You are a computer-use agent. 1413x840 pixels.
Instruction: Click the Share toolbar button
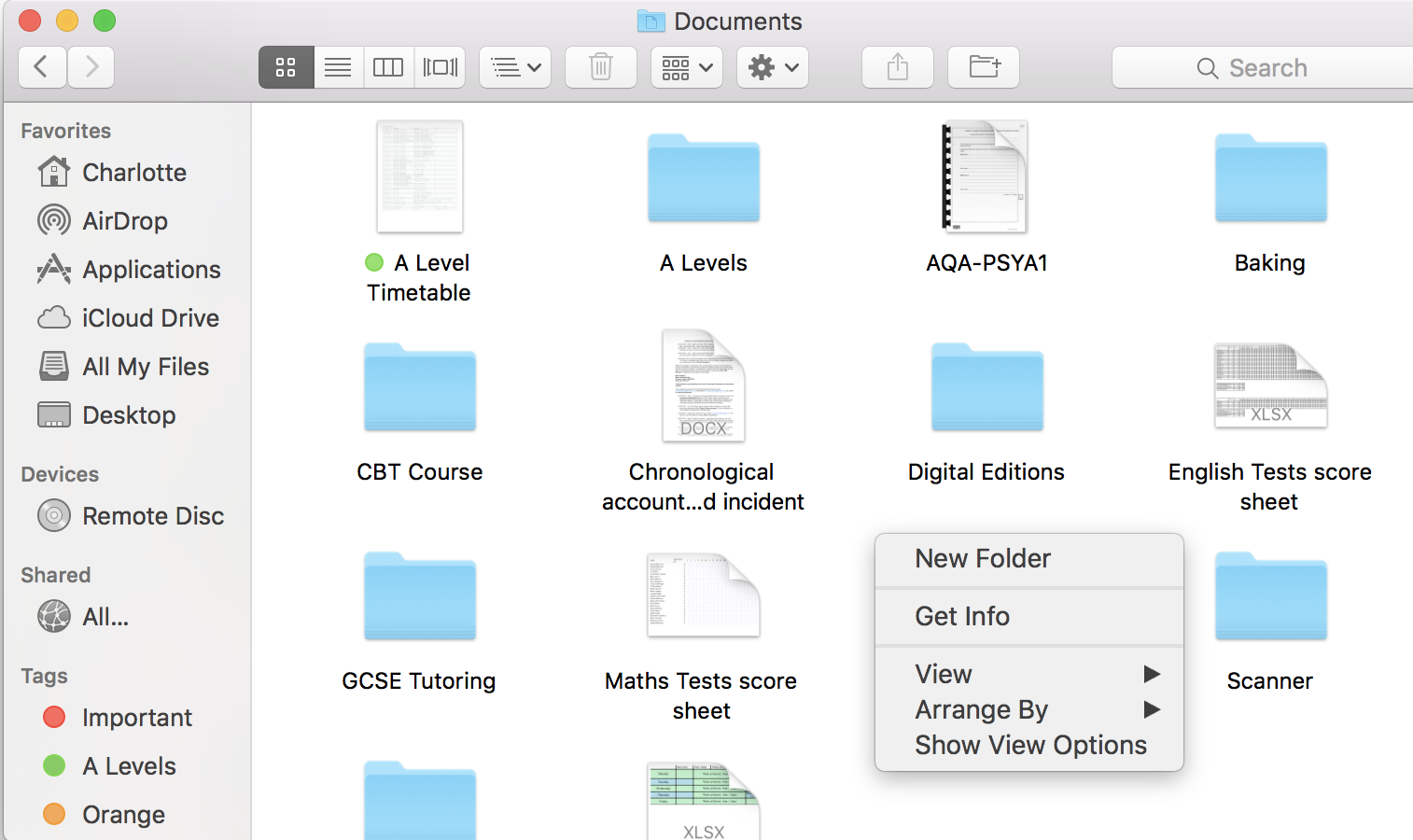coord(898,67)
